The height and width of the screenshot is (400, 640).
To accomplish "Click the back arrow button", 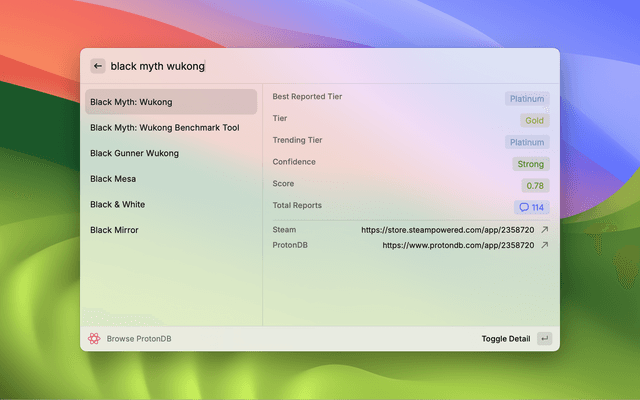I will [98, 66].
